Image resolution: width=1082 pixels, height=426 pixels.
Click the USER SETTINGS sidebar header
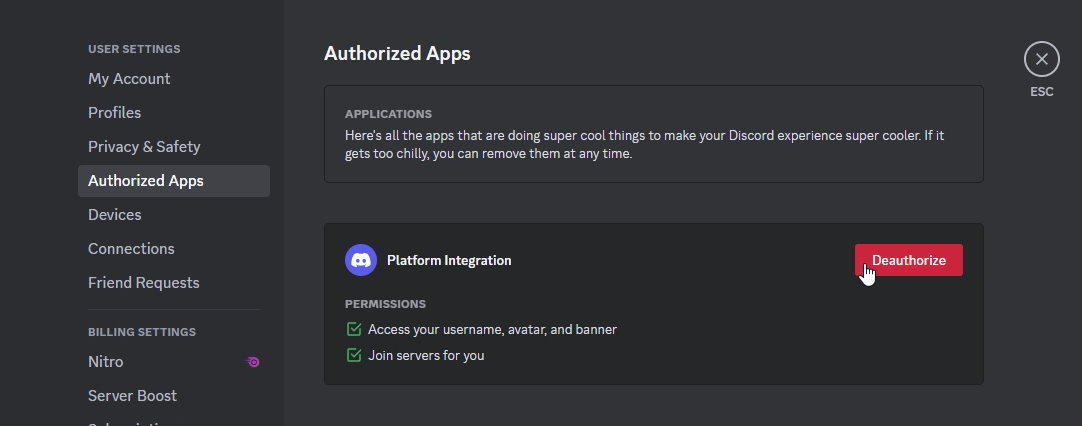[x=134, y=49]
